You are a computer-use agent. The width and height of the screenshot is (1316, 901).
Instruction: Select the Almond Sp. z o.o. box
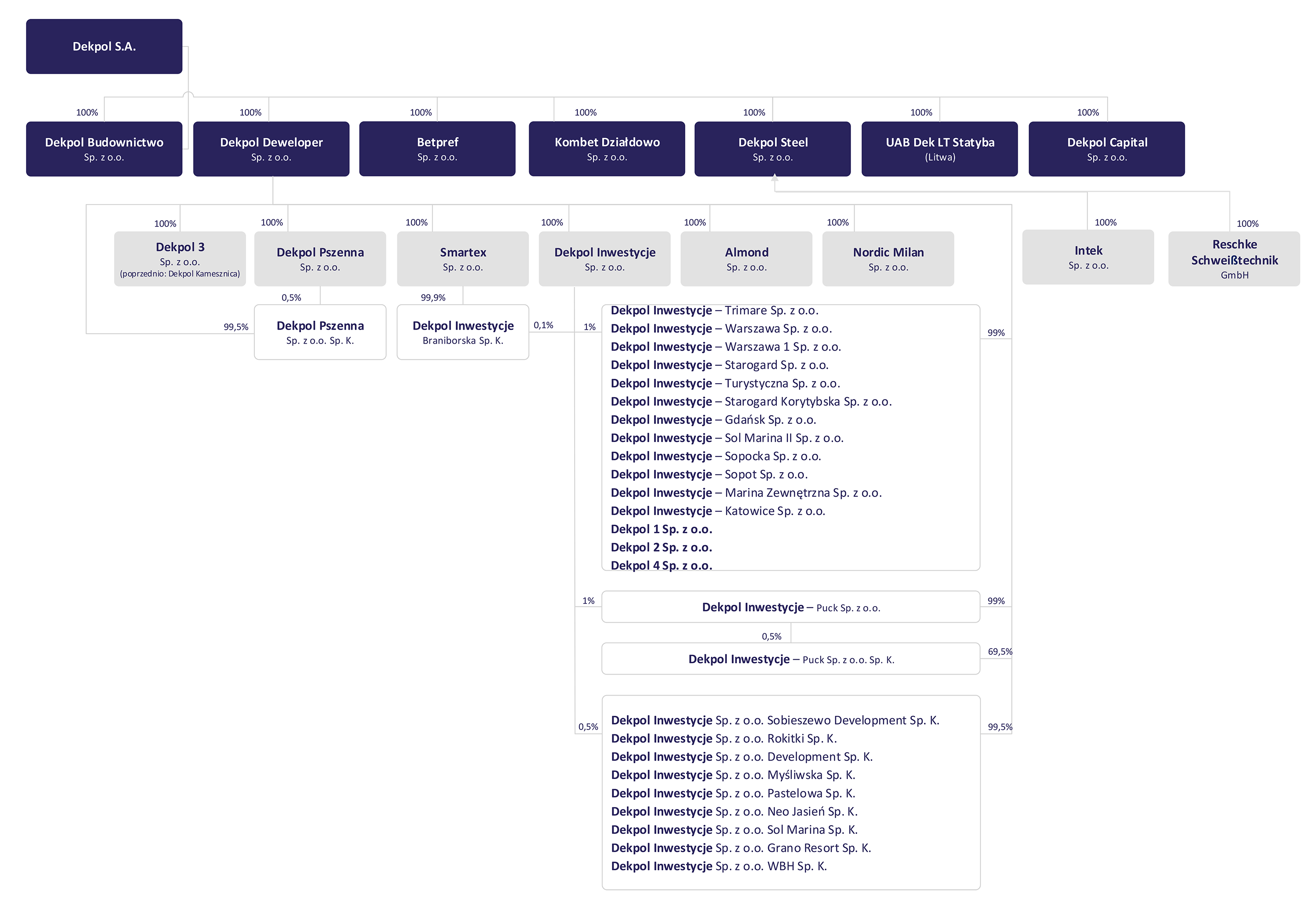tap(746, 259)
